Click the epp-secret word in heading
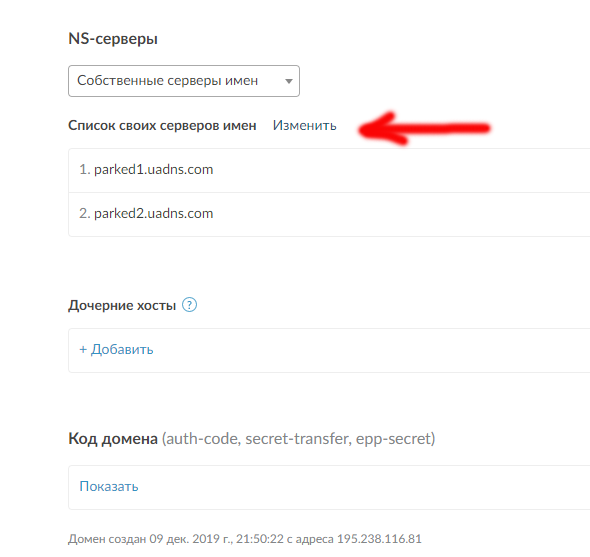This screenshot has width=590, height=557. [x=393, y=439]
